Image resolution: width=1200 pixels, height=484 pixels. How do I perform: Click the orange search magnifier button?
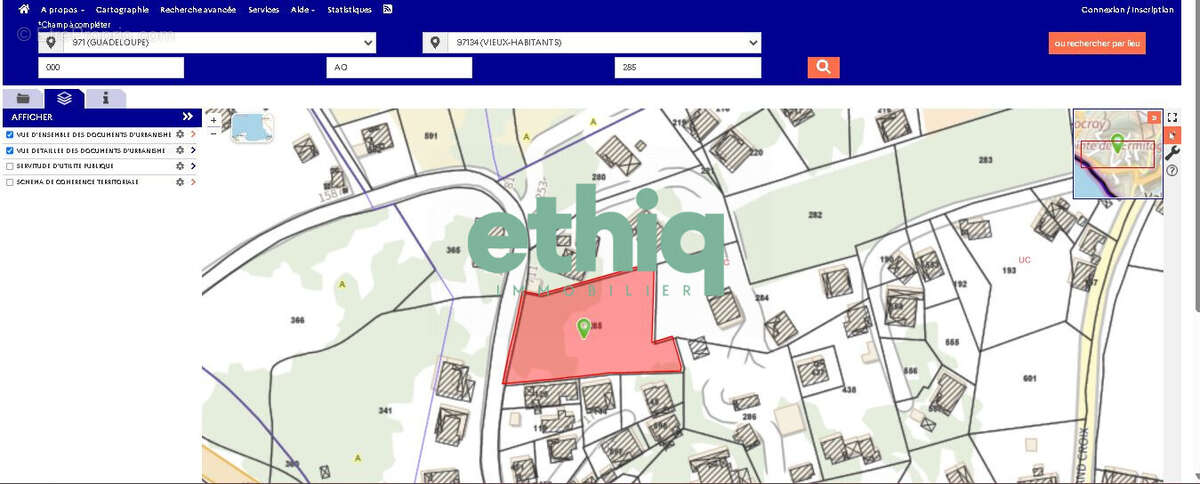823,67
